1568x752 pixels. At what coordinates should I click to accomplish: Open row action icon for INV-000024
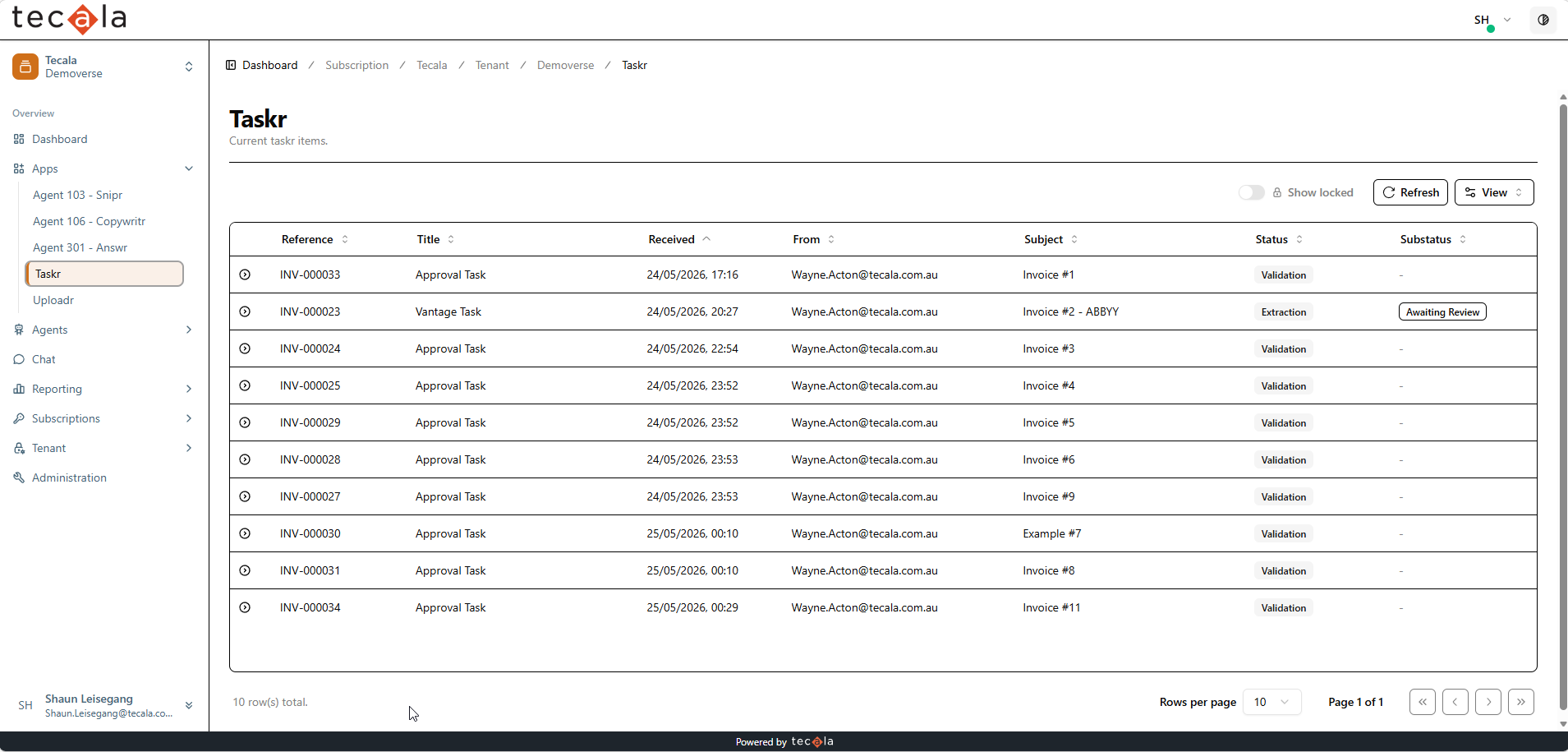[x=245, y=348]
